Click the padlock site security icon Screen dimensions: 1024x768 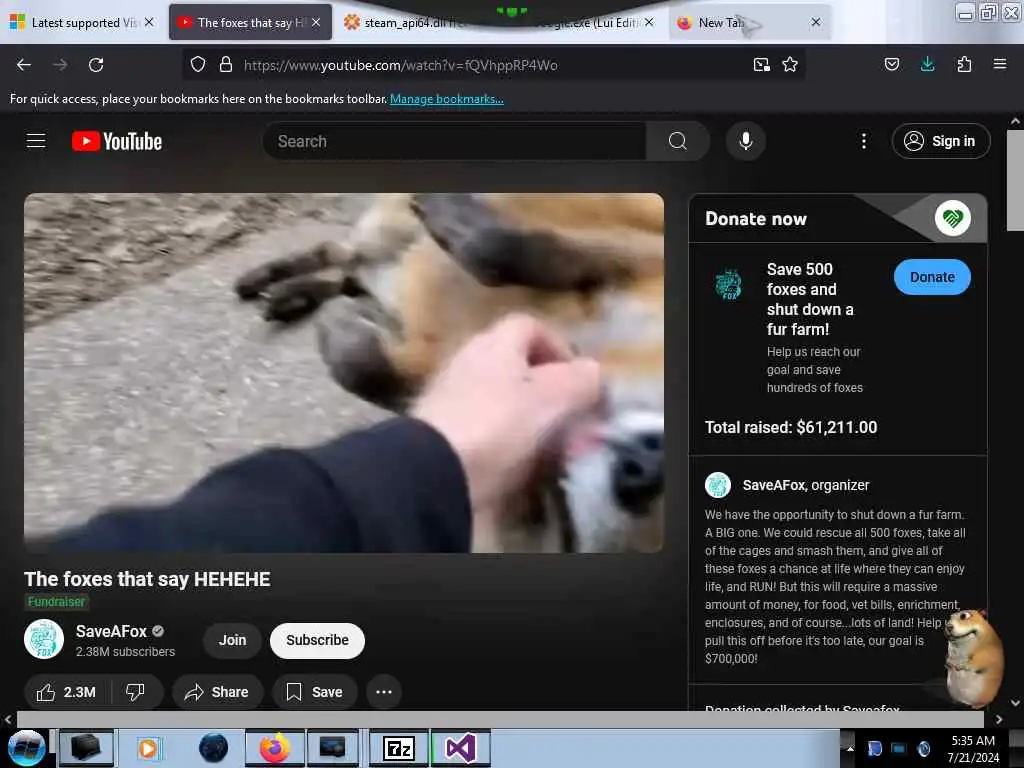pos(226,65)
